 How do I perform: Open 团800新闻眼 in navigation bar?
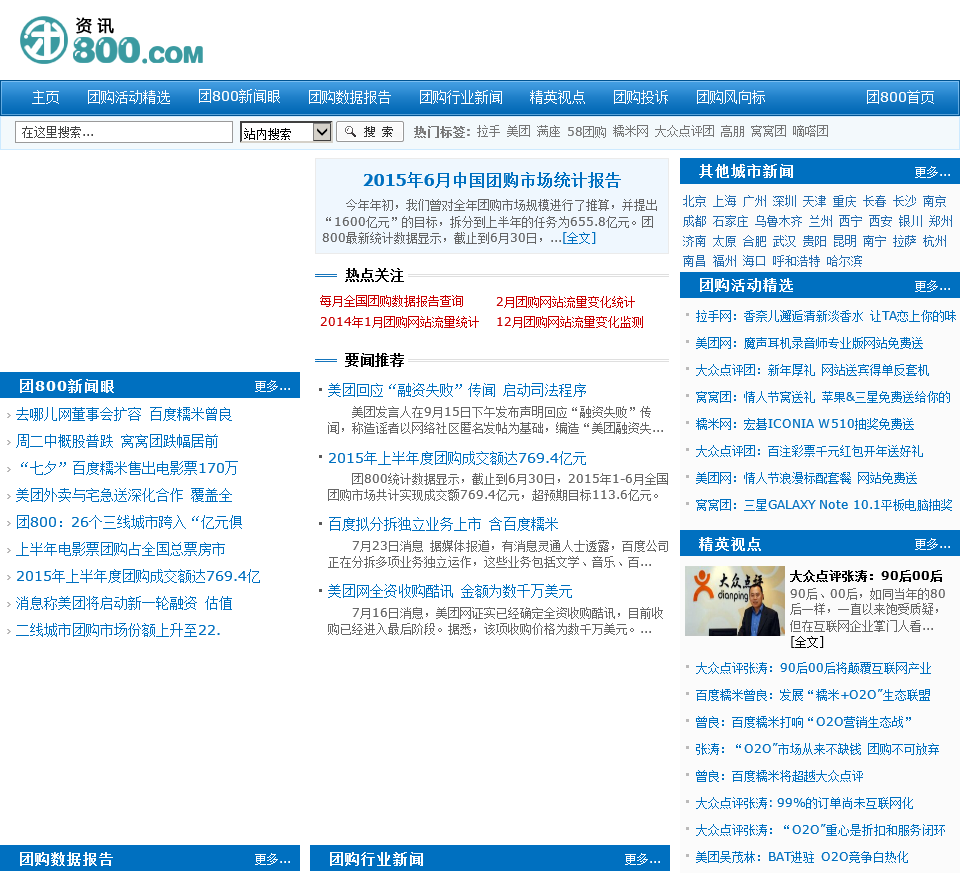(x=239, y=97)
